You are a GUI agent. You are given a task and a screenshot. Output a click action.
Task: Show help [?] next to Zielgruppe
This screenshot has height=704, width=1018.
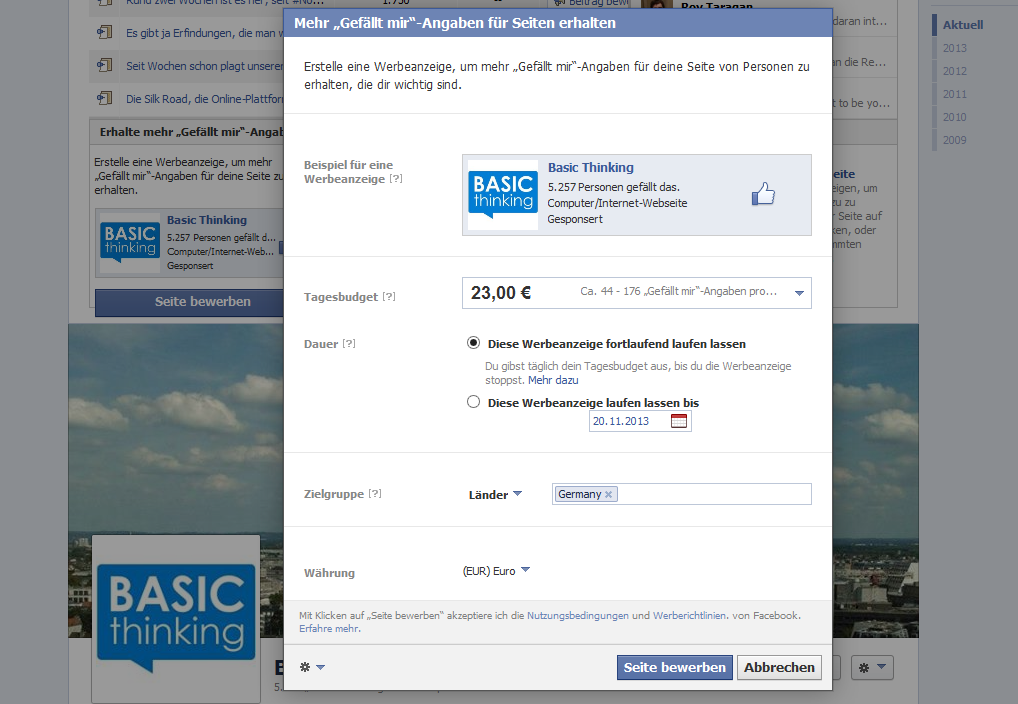point(375,494)
